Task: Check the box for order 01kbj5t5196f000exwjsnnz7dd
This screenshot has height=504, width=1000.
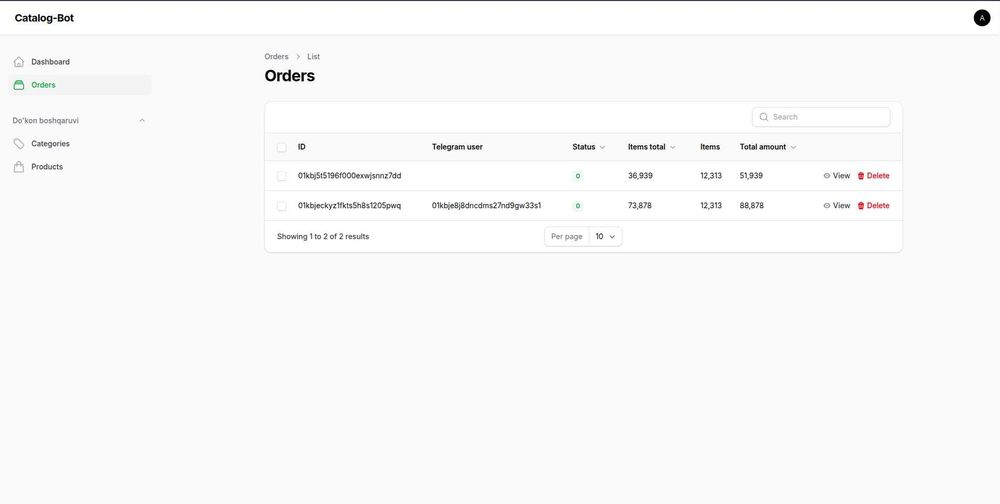Action: click(281, 175)
